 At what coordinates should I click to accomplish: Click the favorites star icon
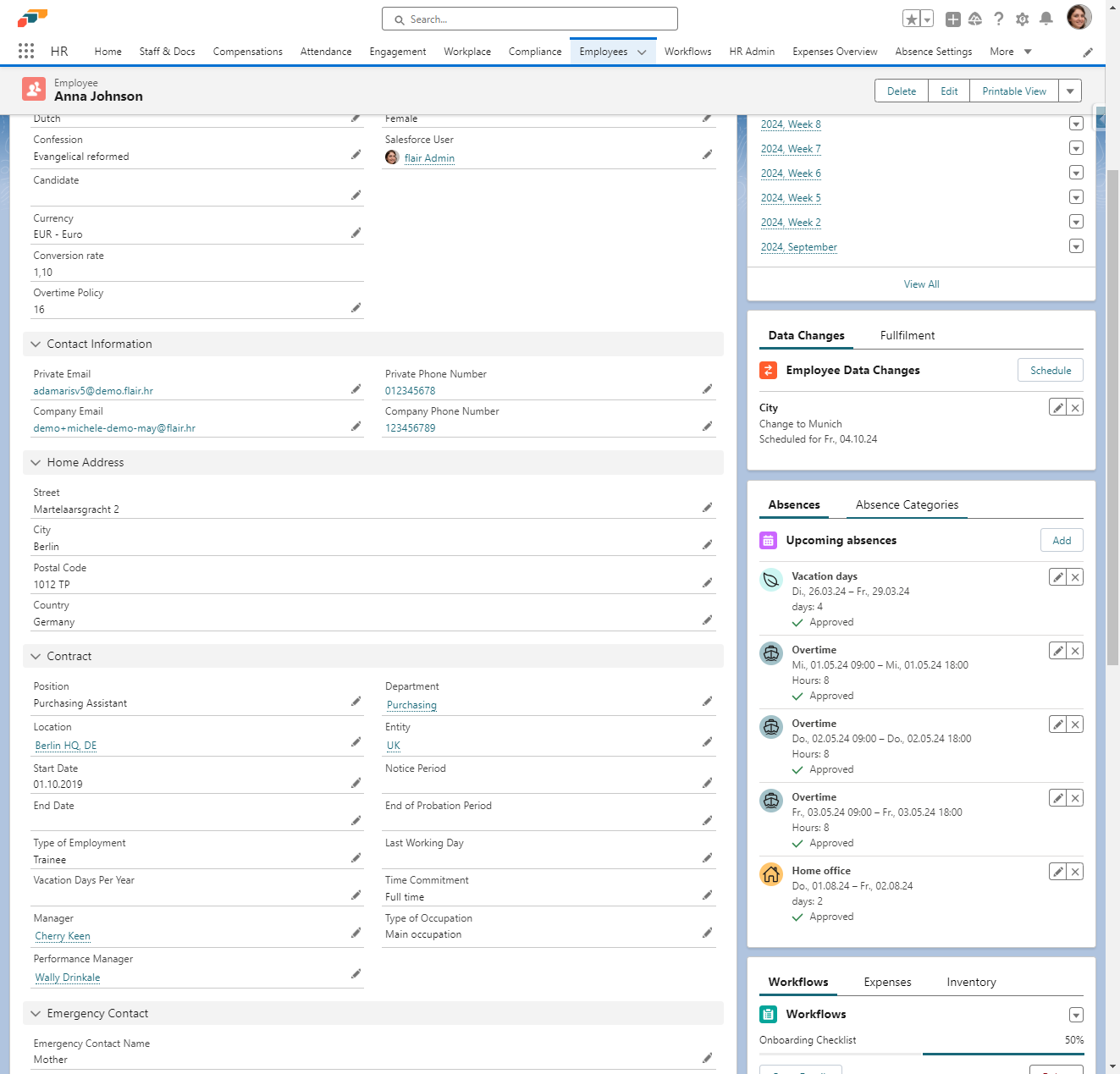point(911,19)
